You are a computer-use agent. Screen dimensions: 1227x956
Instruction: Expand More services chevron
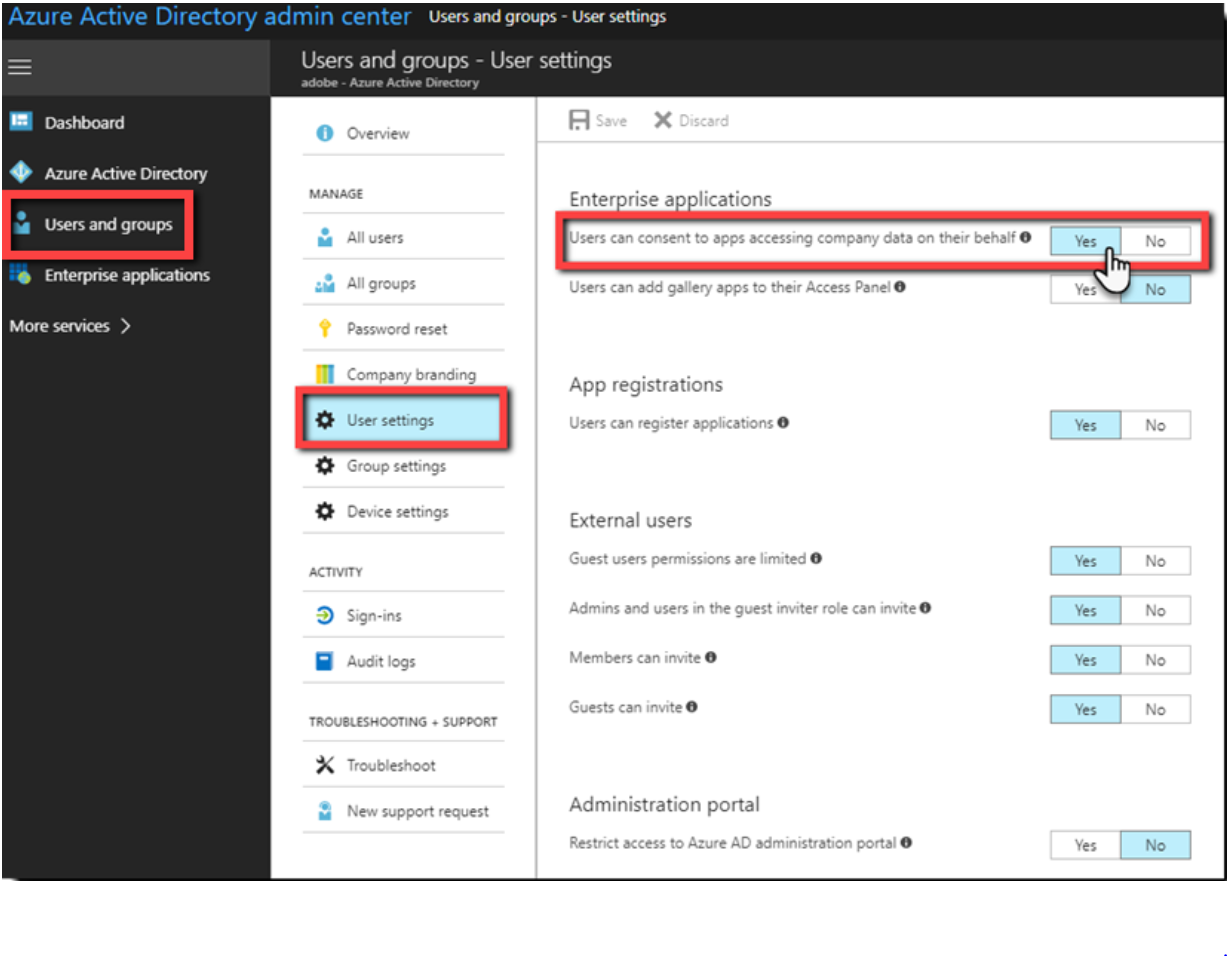pos(125,326)
